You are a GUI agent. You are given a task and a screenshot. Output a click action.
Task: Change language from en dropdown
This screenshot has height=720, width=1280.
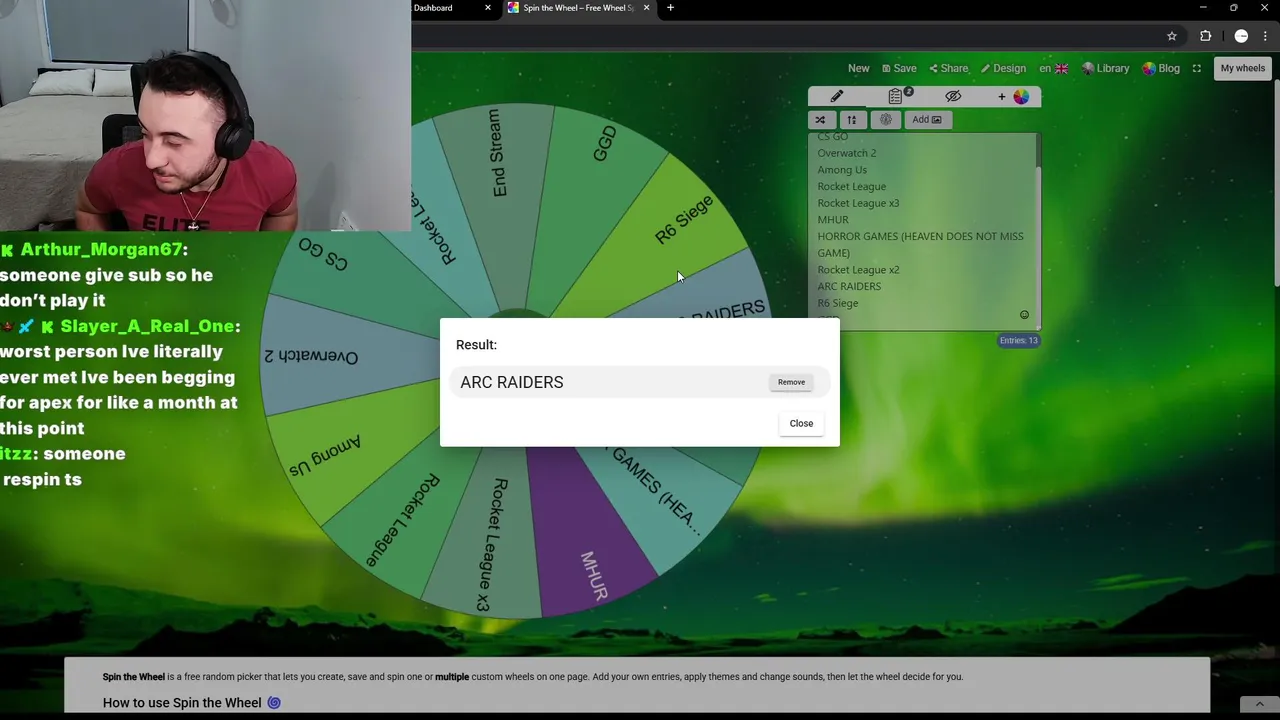tap(1053, 69)
